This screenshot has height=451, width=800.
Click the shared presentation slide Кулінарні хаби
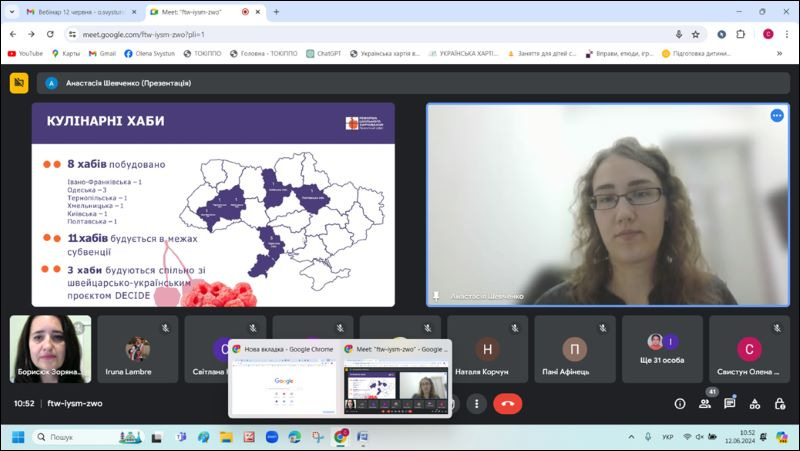[x=213, y=205]
